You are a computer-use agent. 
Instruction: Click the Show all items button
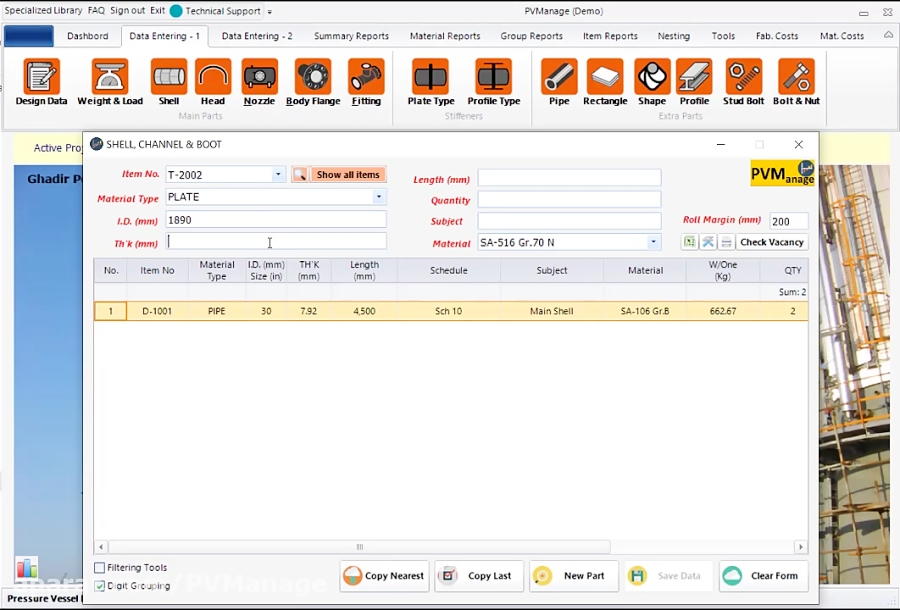[348, 174]
